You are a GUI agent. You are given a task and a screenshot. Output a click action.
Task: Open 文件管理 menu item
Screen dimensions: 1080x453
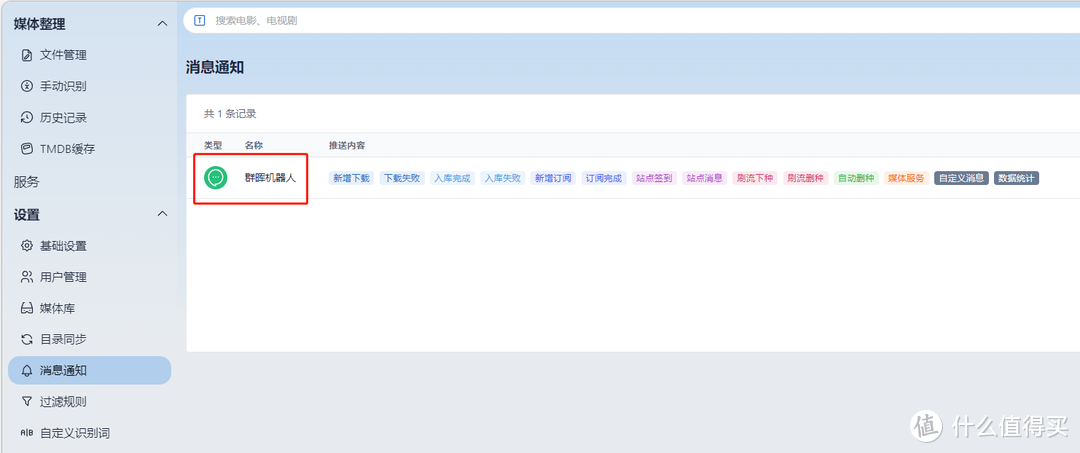(x=90, y=55)
